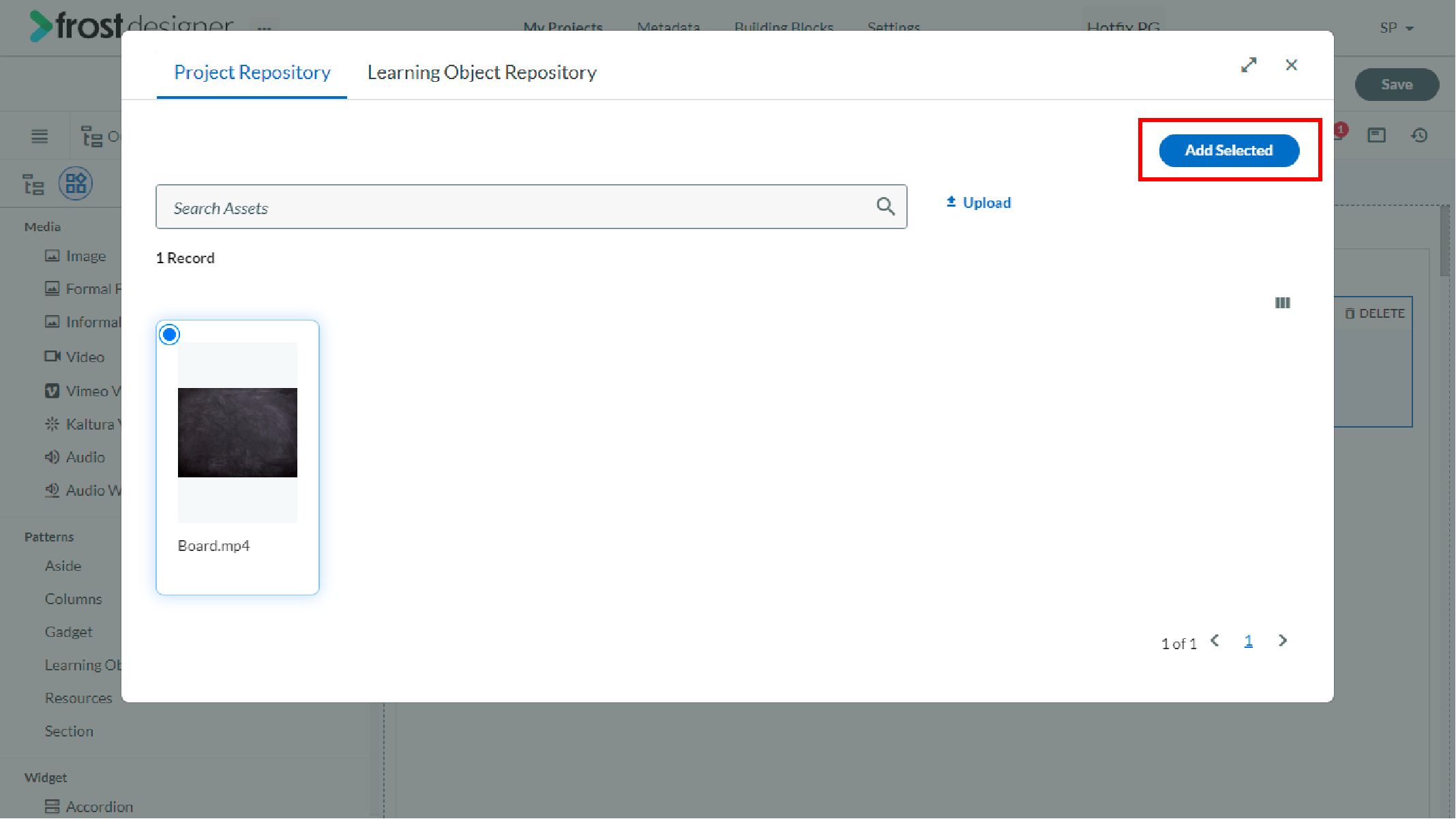Viewport: 1456px width, 819px height.
Task: Click the right-side vertical scrollbar
Action: (1444, 242)
